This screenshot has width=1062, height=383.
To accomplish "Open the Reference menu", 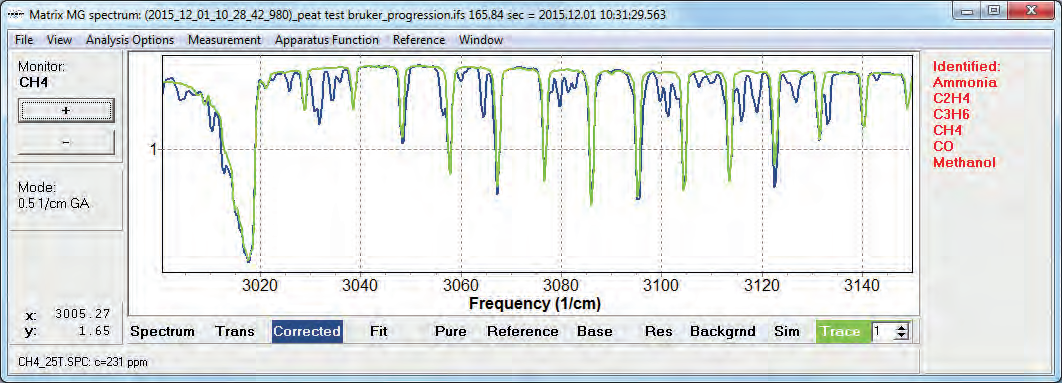I will (419, 40).
